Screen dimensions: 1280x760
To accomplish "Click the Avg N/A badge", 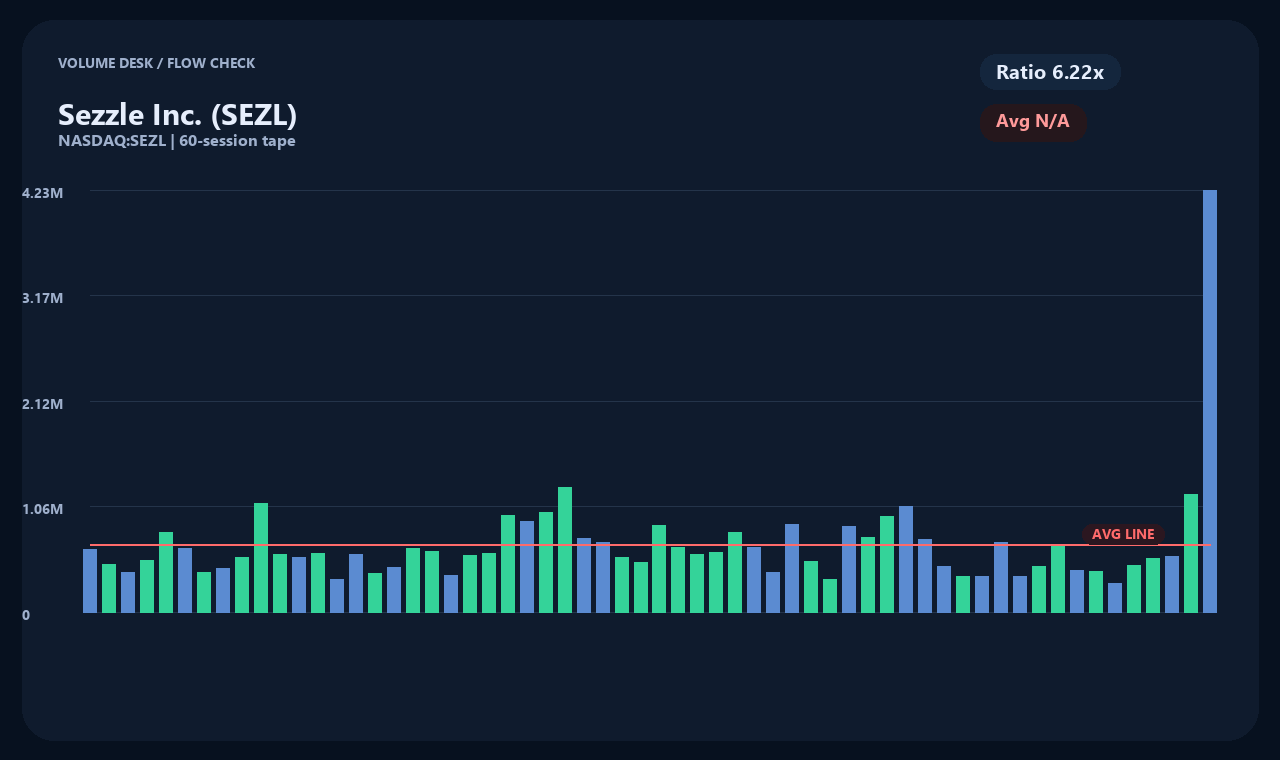I will click(1033, 122).
